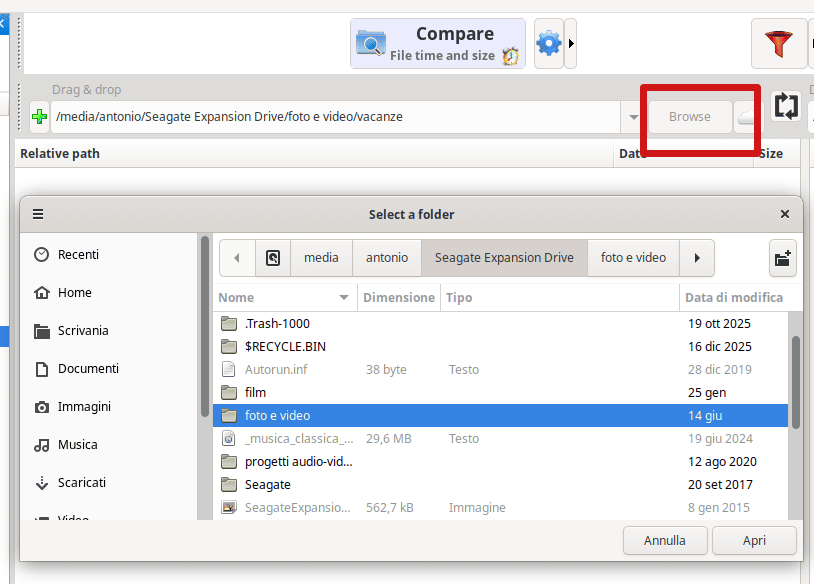Viewport: 814px width, 584px height.
Task: Open Recenti in the sidebar
Action: 110,254
